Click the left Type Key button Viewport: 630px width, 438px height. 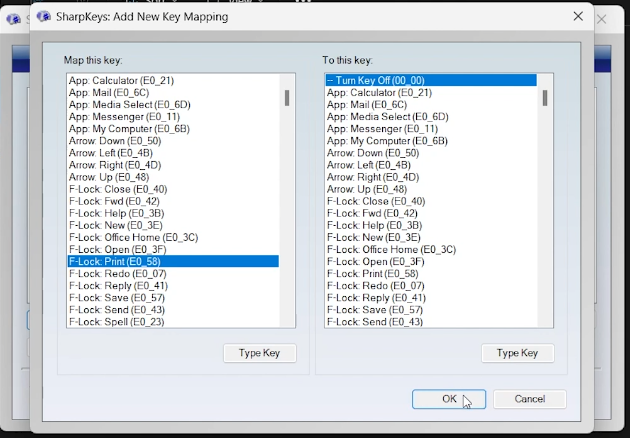pyautogui.click(x=259, y=352)
